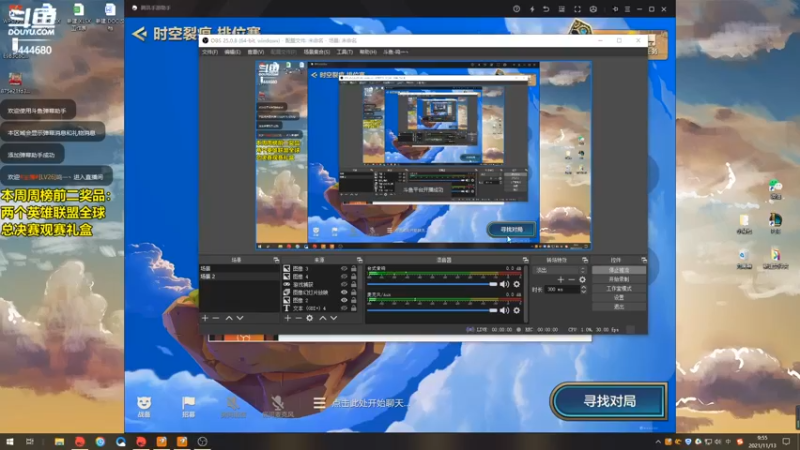Click the fullscreen icon in emulator title bar

click(577, 9)
